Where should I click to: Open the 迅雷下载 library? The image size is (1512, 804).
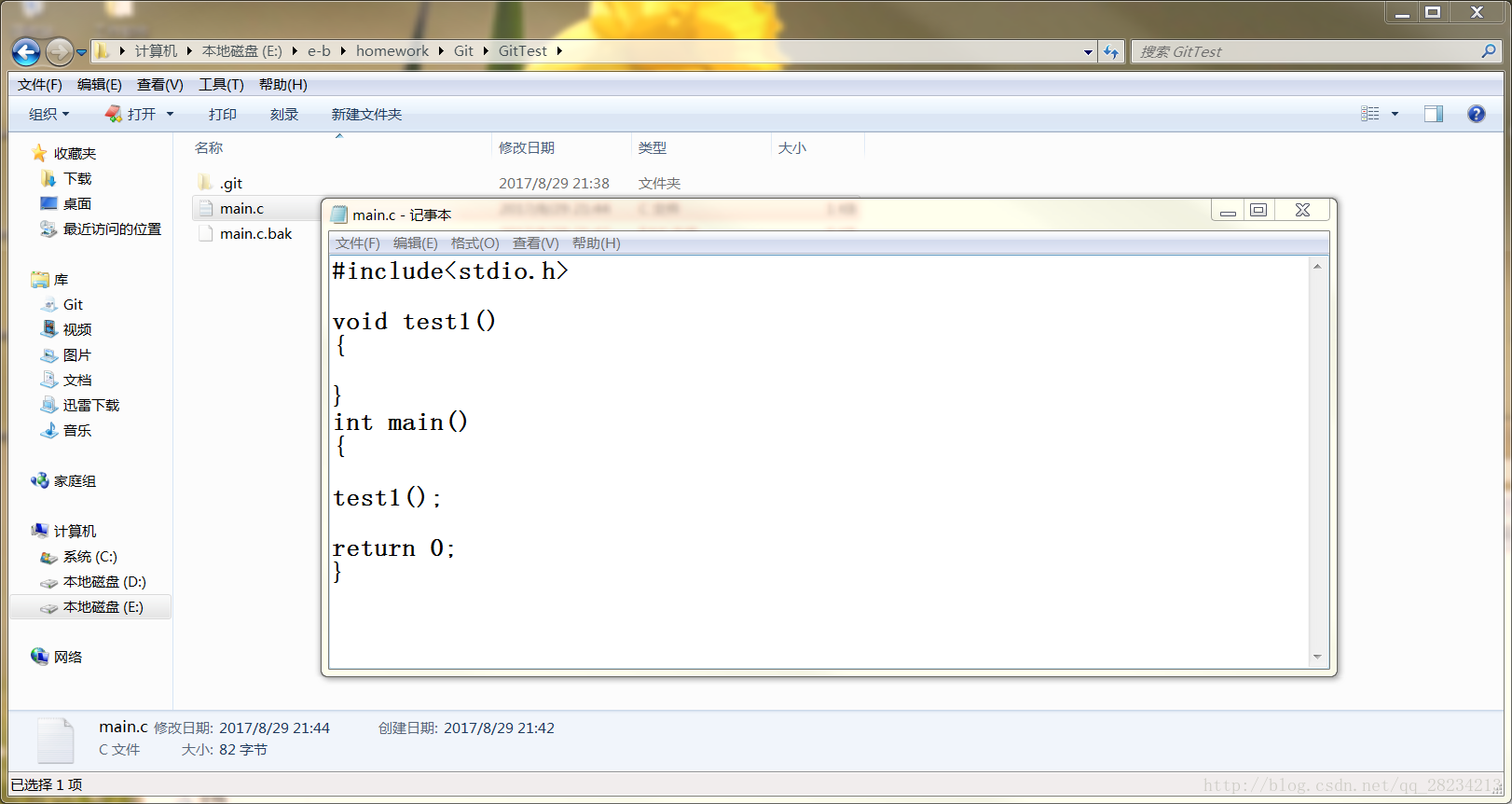91,405
